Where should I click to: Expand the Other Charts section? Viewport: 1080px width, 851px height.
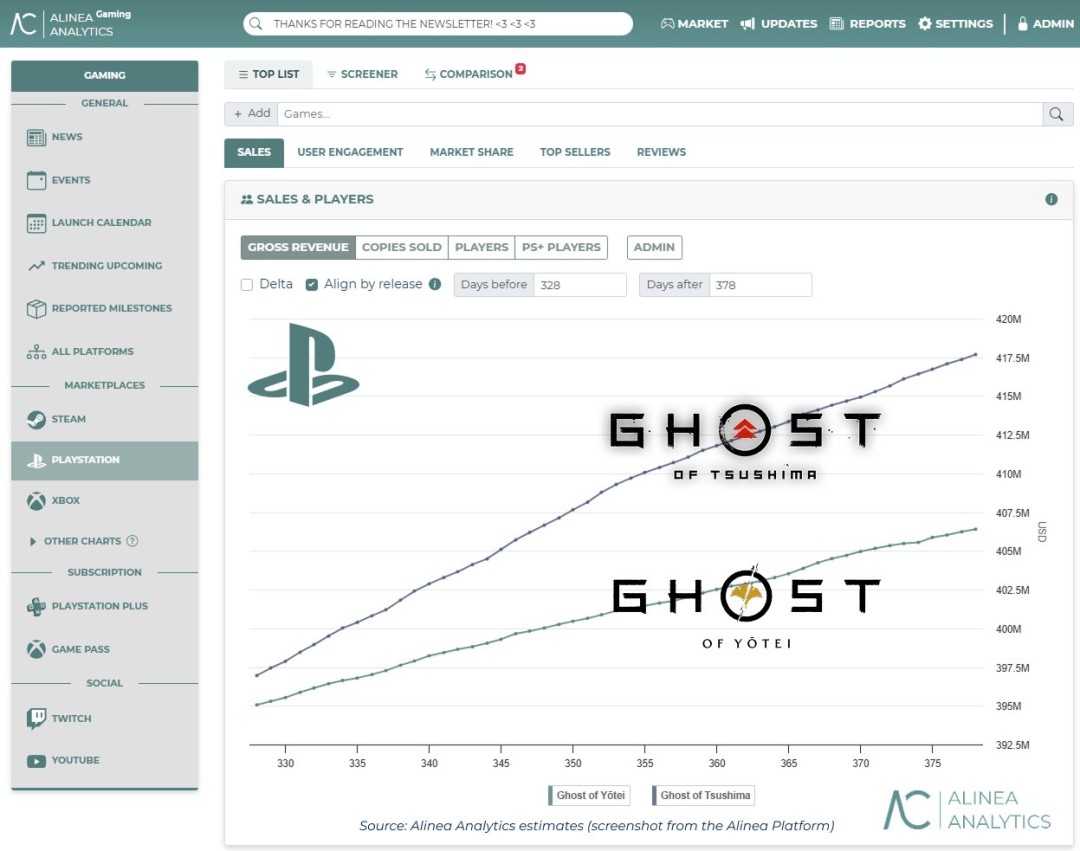[32, 541]
